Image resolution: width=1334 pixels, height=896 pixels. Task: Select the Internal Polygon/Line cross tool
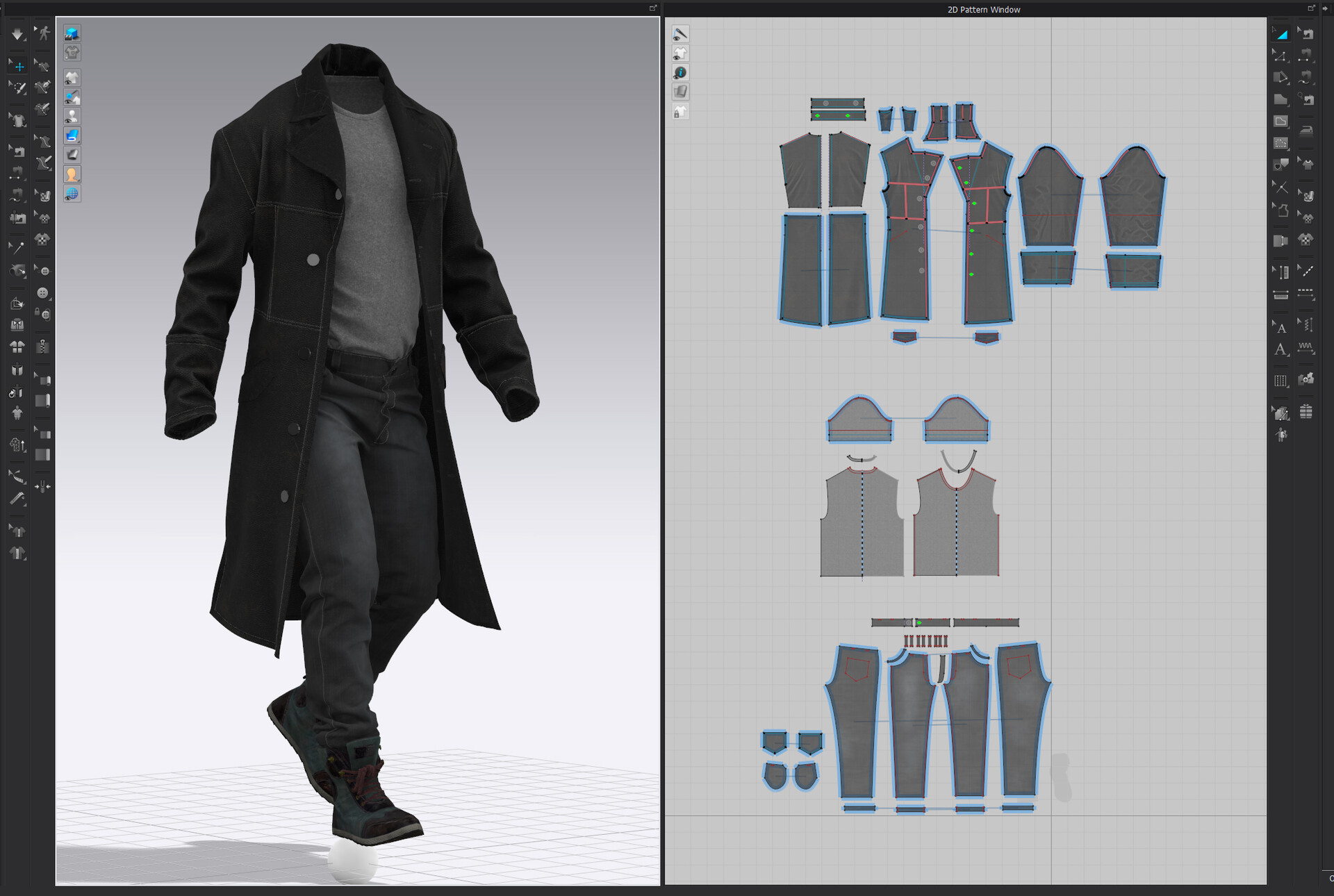1281,187
